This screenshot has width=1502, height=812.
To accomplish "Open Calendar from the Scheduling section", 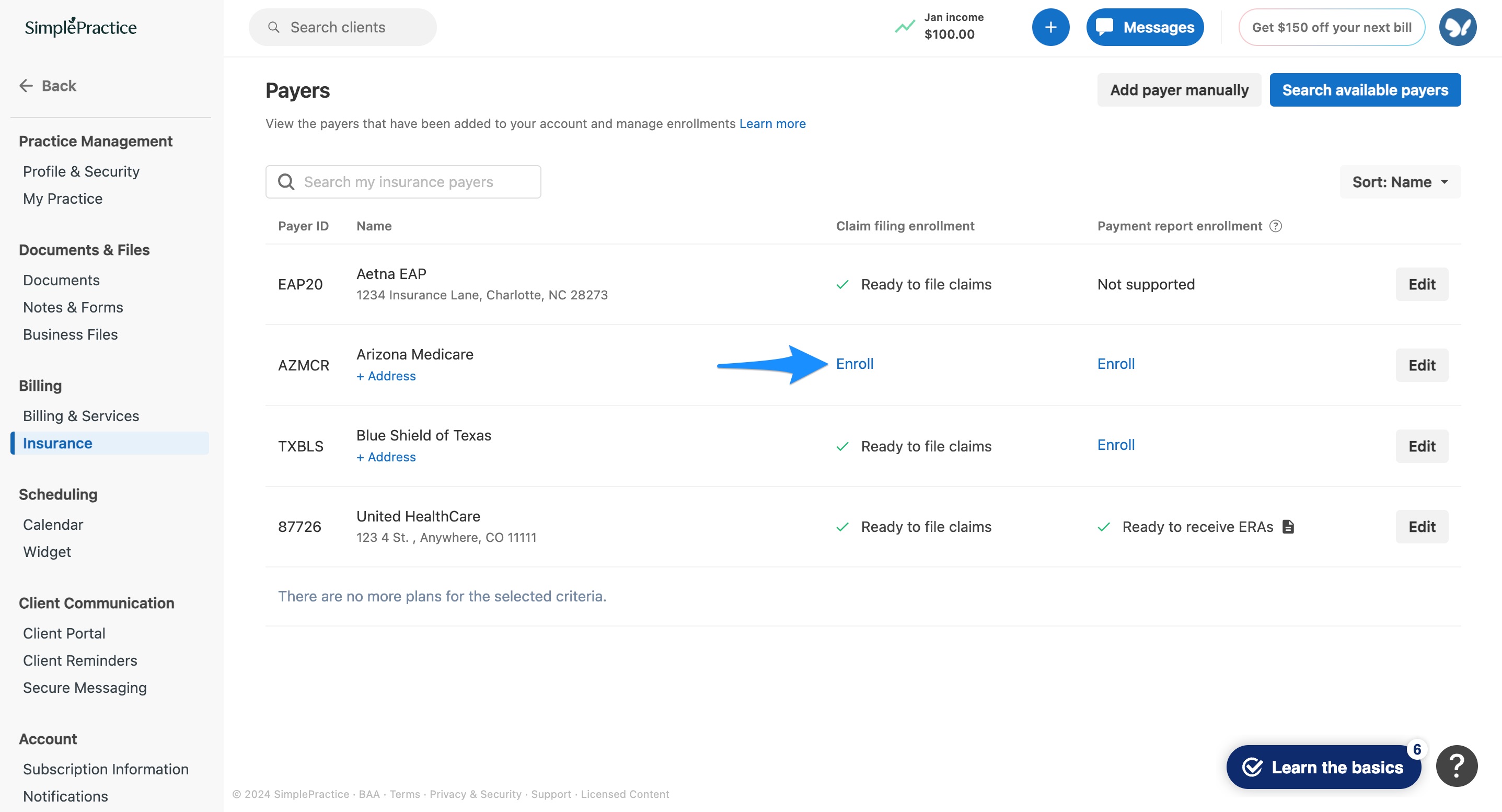I will 53,524.
